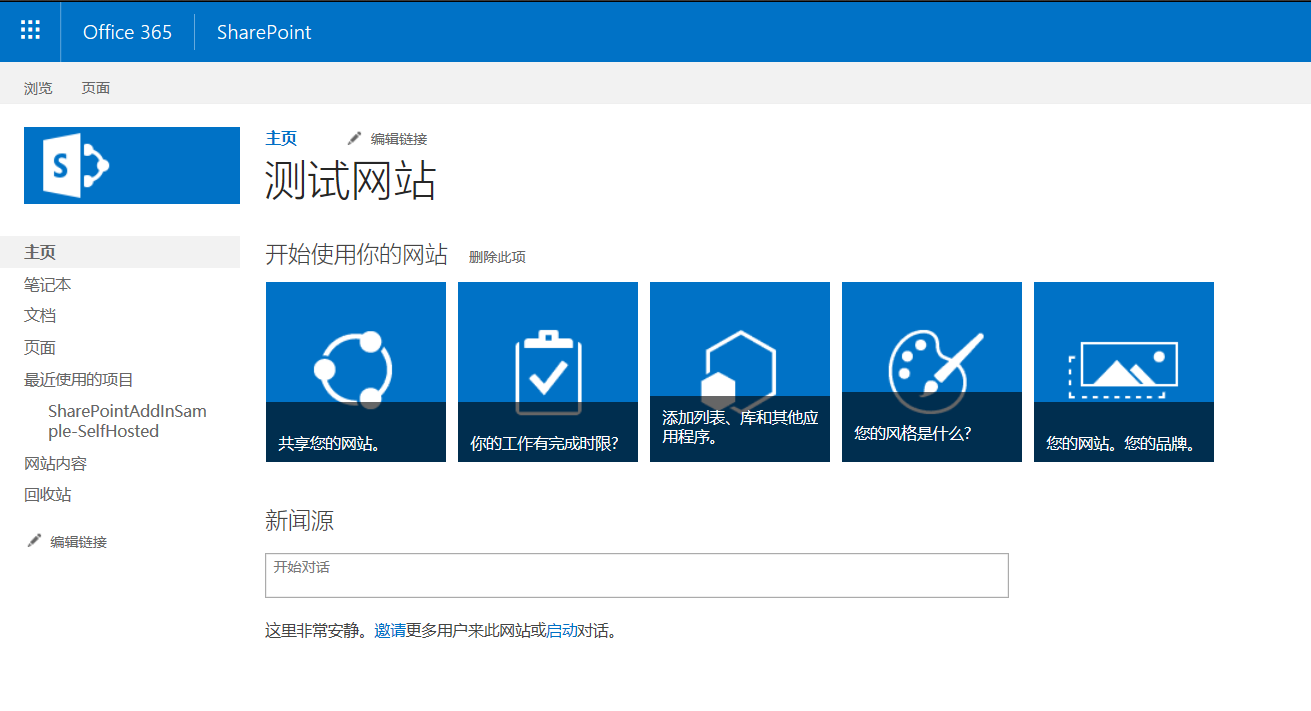Open 文档 in the left navigation
The height and width of the screenshot is (711, 1311).
pos(39,315)
